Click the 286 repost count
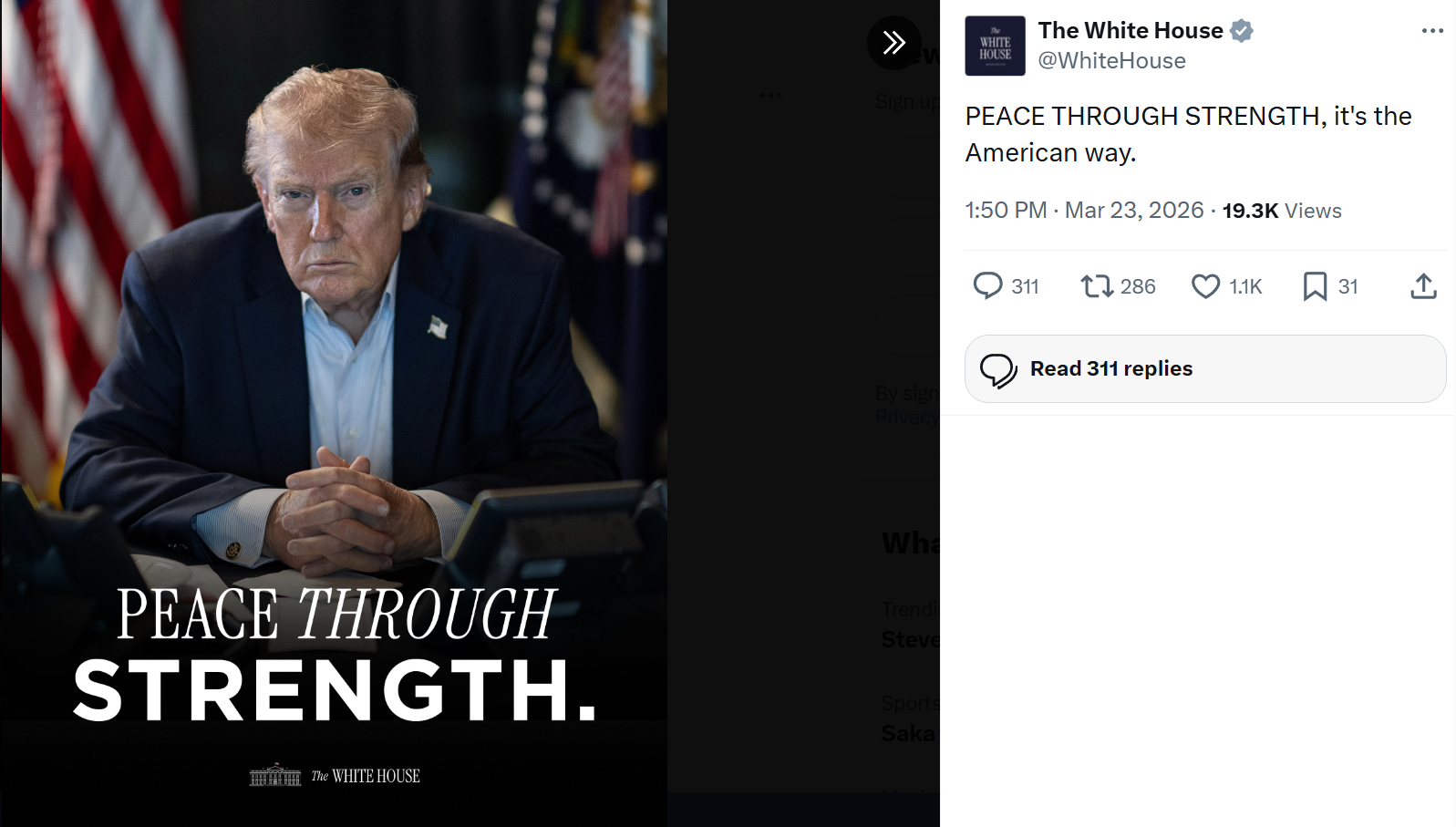This screenshot has width=1456, height=827. (1138, 287)
